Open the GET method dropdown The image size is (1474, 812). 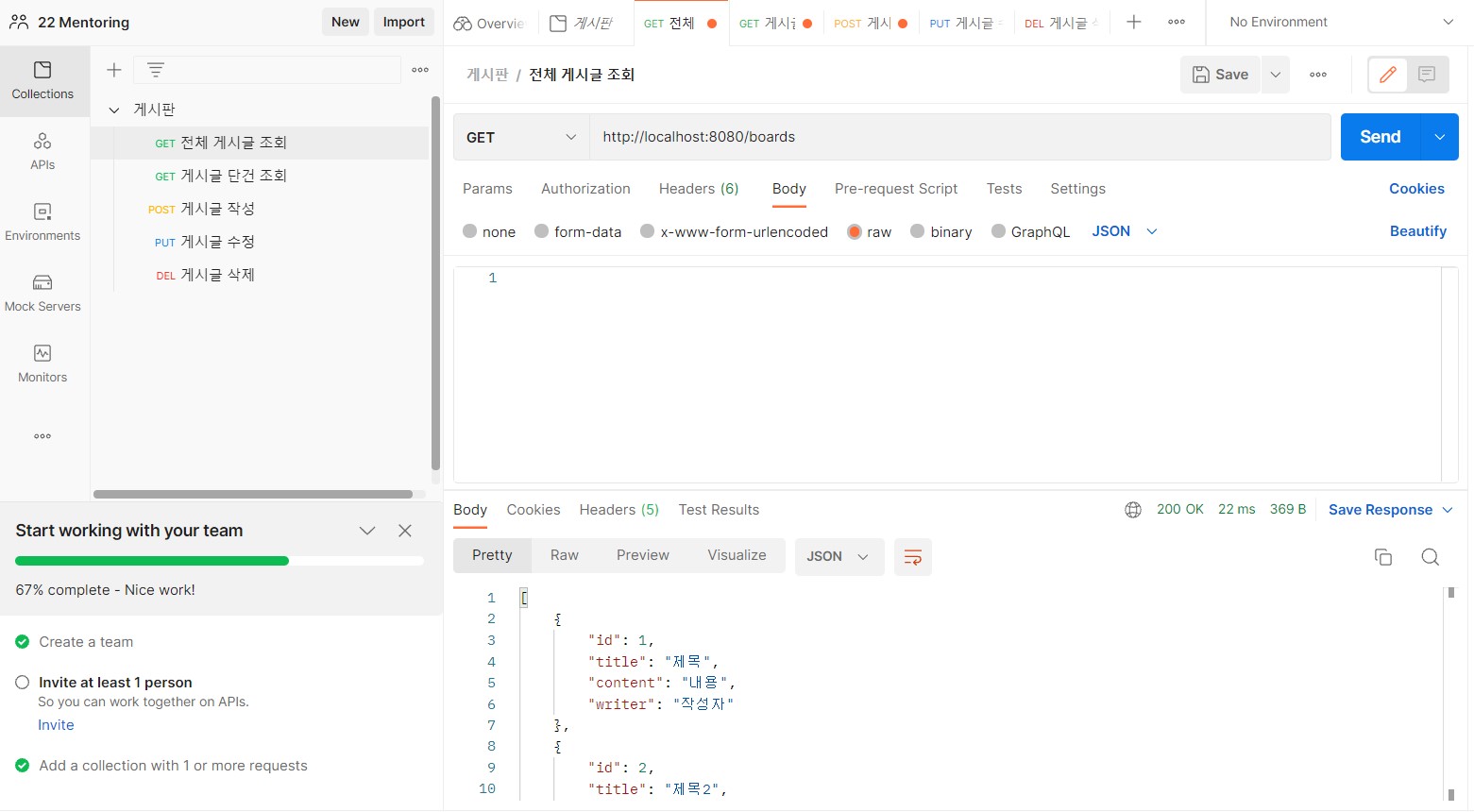pyautogui.click(x=521, y=137)
